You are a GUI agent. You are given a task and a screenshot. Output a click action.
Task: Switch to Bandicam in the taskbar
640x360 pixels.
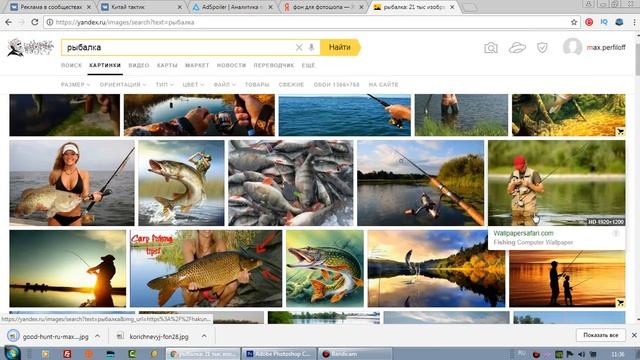click(x=355, y=353)
